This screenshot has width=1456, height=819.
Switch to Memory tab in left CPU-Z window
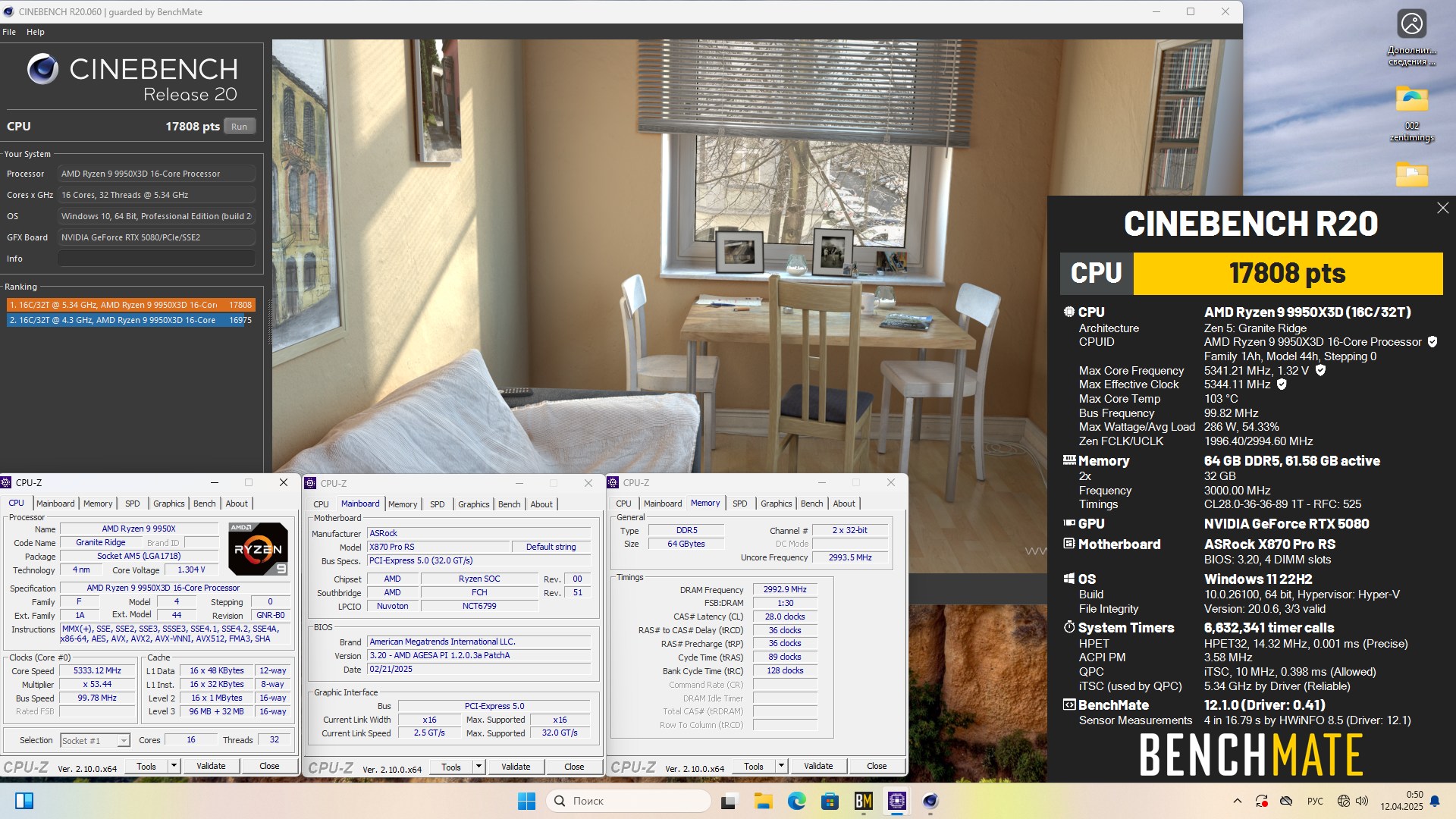[x=98, y=504]
